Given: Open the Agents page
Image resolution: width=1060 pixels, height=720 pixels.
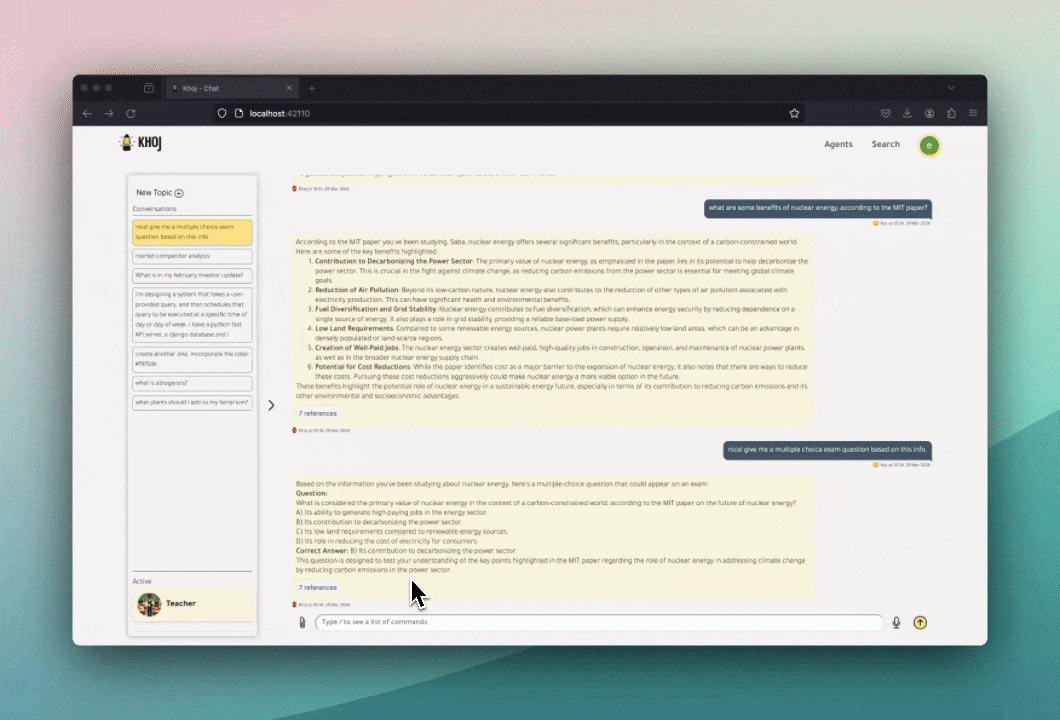Looking at the screenshot, I should (838, 144).
